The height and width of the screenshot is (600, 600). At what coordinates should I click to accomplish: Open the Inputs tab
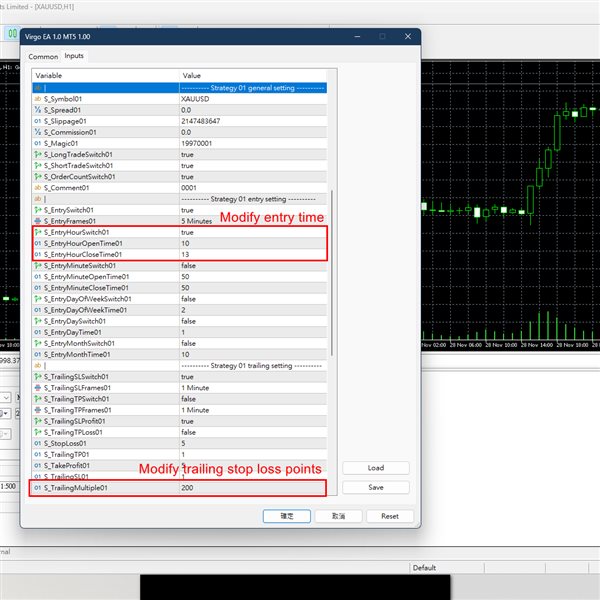coord(74,56)
